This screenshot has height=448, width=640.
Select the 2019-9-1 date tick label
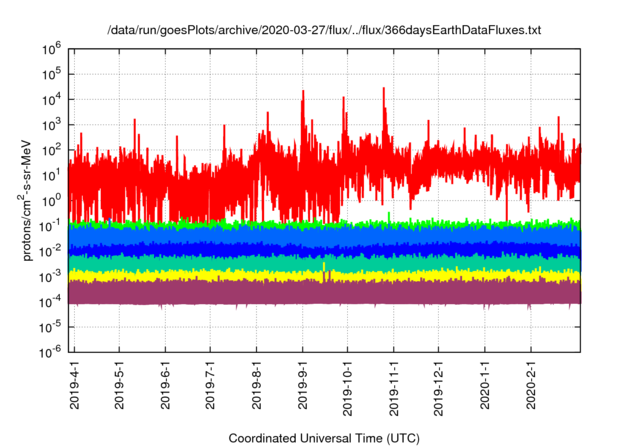click(302, 385)
